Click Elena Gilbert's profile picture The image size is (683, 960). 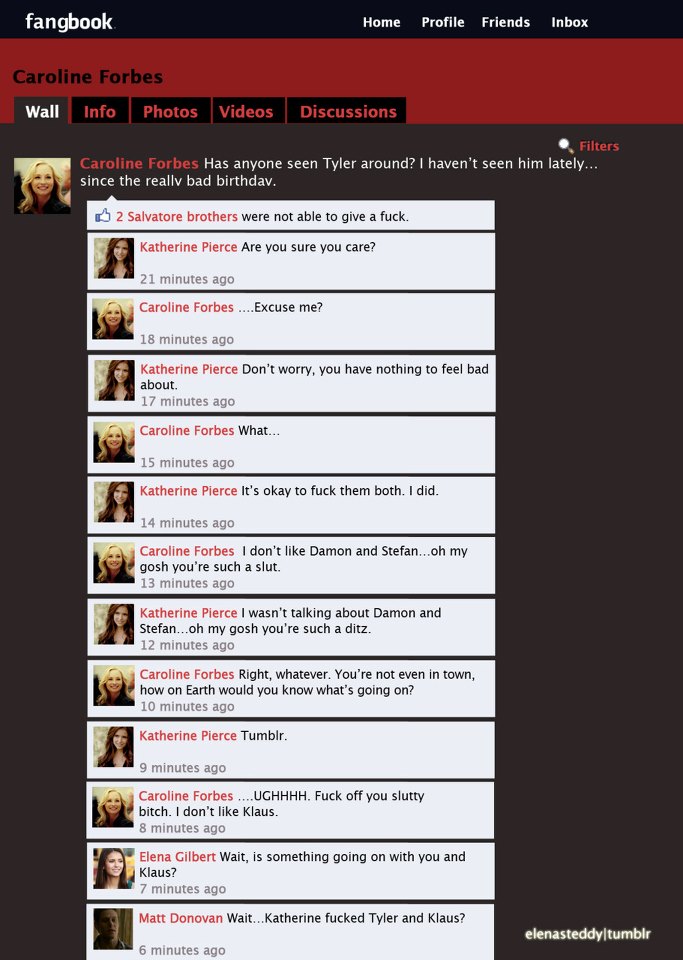click(x=114, y=868)
